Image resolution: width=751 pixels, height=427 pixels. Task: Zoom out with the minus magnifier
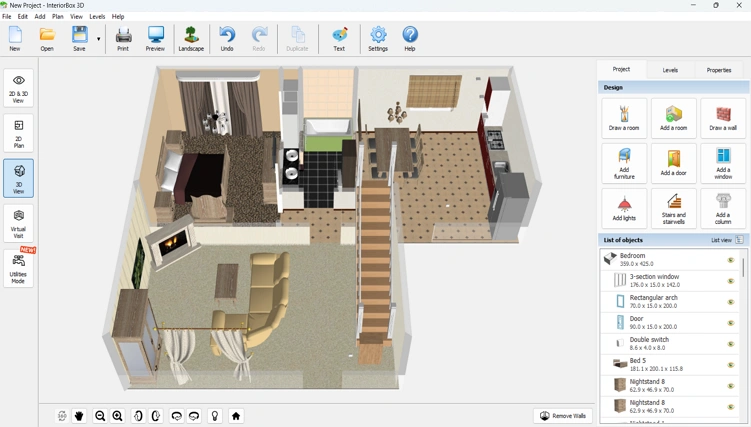tap(100, 416)
